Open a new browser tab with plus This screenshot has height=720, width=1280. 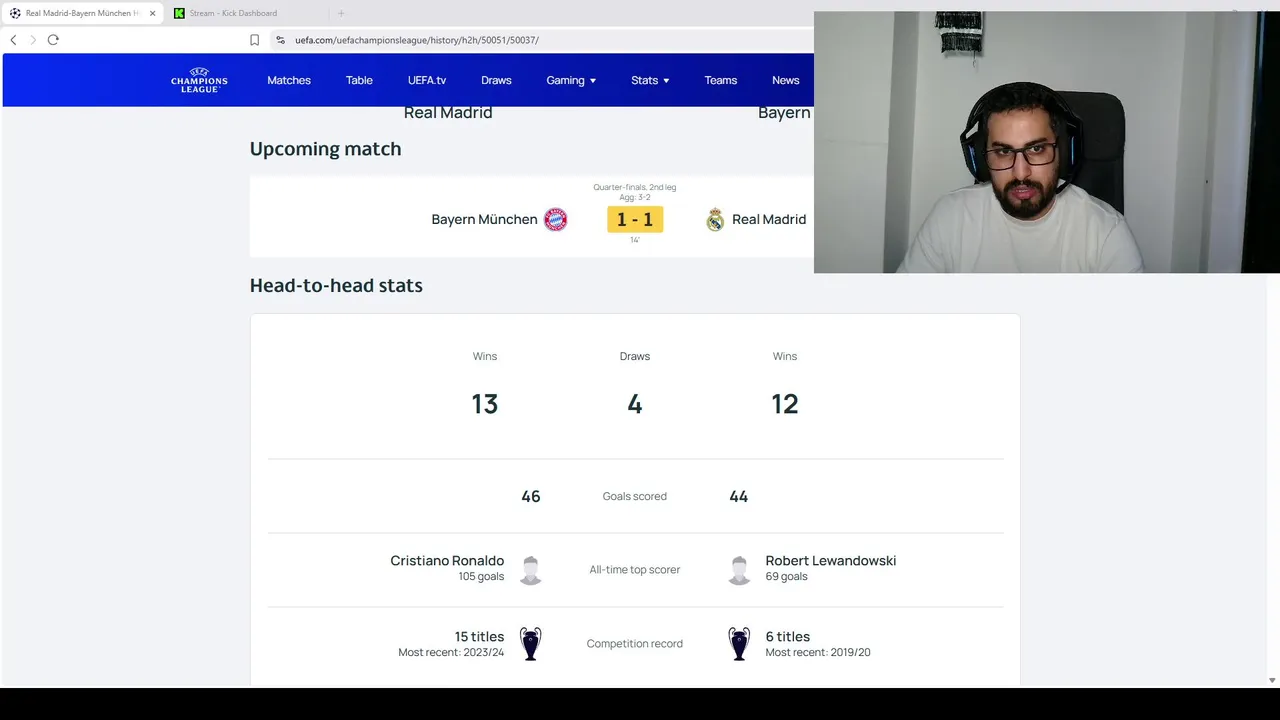coord(341,13)
